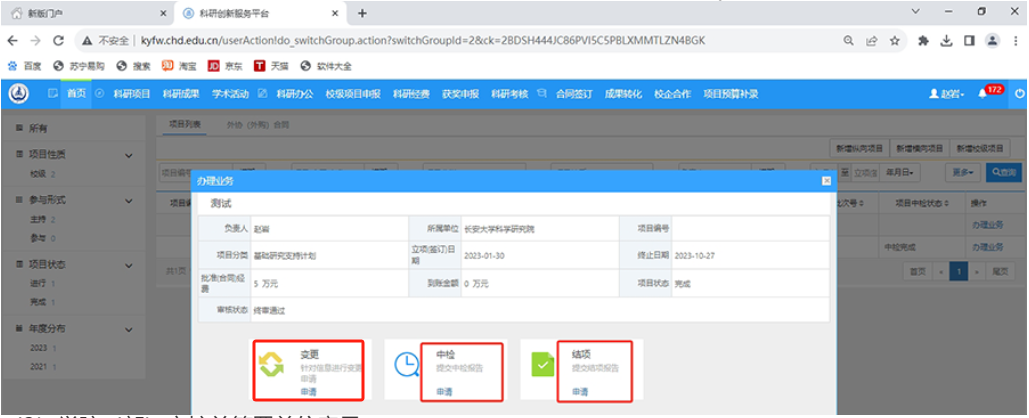Click the green 结项 checkmark icon
Viewport: 1029px width, 418px height.
tap(544, 366)
